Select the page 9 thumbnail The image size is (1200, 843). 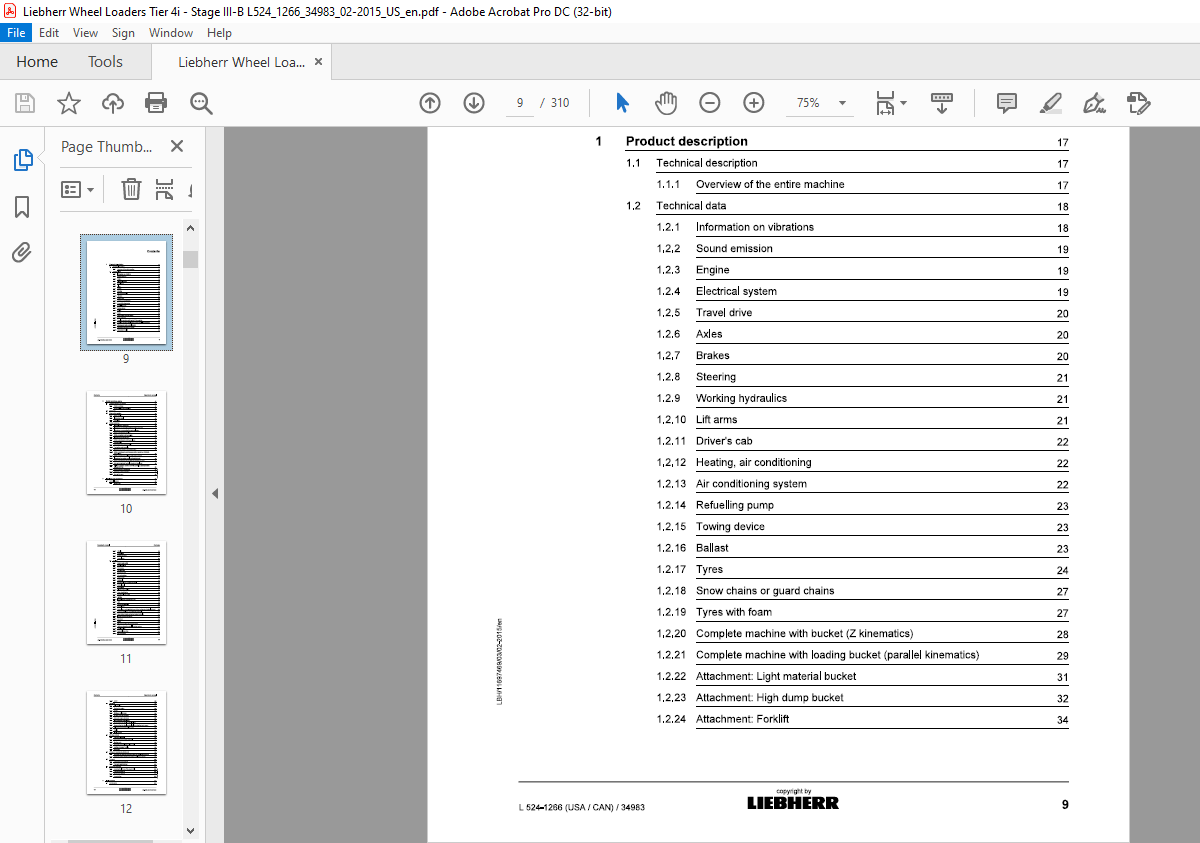126,292
